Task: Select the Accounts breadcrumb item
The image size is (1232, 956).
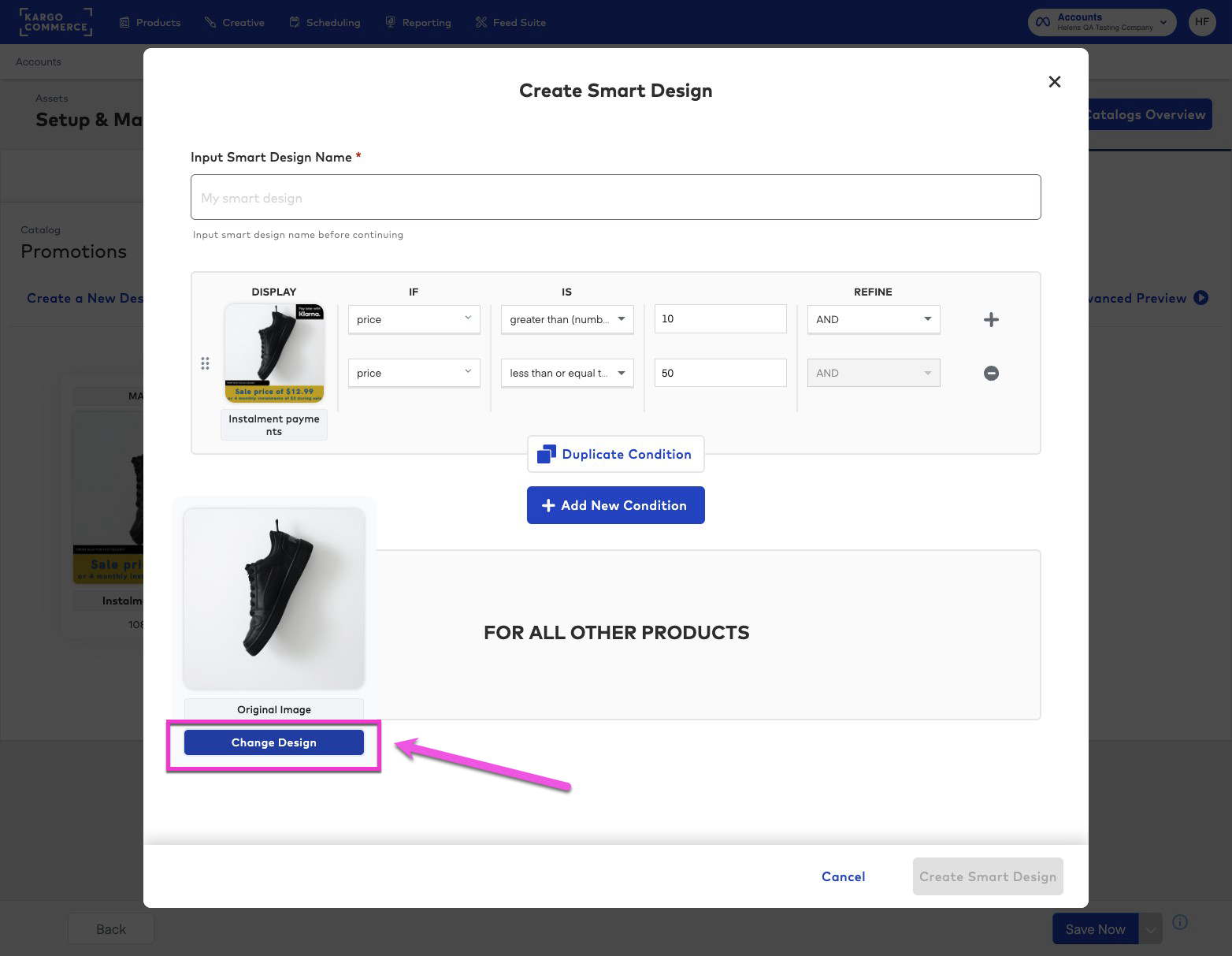Action: click(37, 61)
